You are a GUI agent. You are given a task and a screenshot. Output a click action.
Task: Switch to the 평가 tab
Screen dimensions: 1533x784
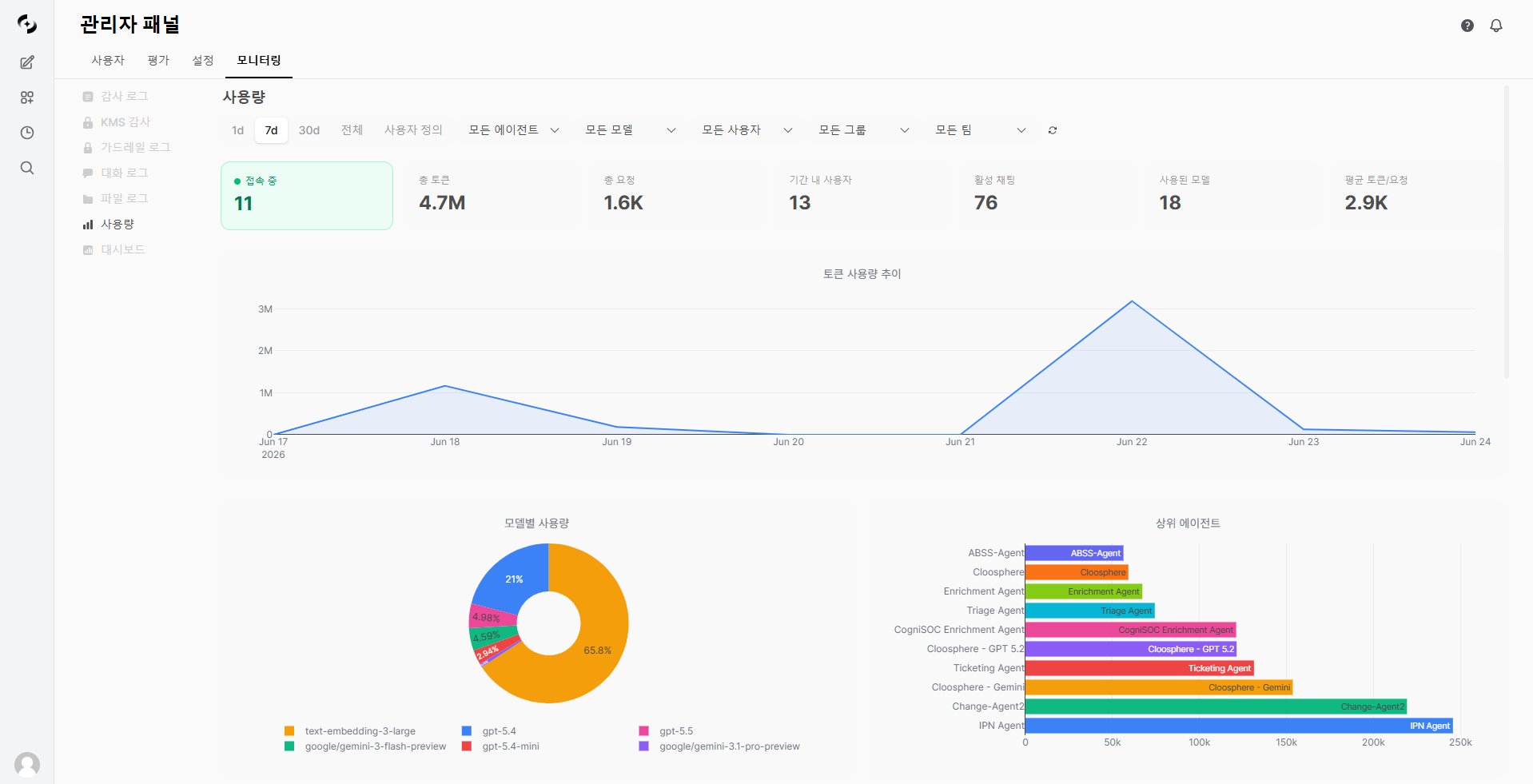(158, 60)
